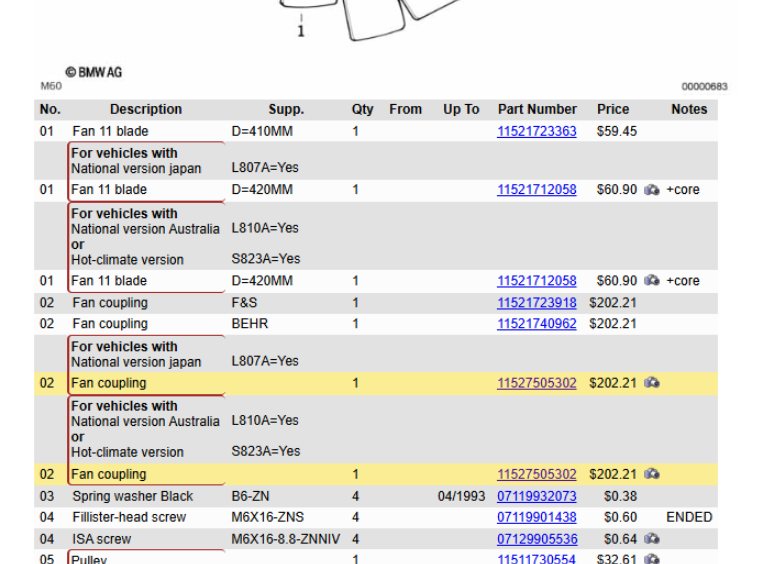Click the Notes column header

point(689,109)
